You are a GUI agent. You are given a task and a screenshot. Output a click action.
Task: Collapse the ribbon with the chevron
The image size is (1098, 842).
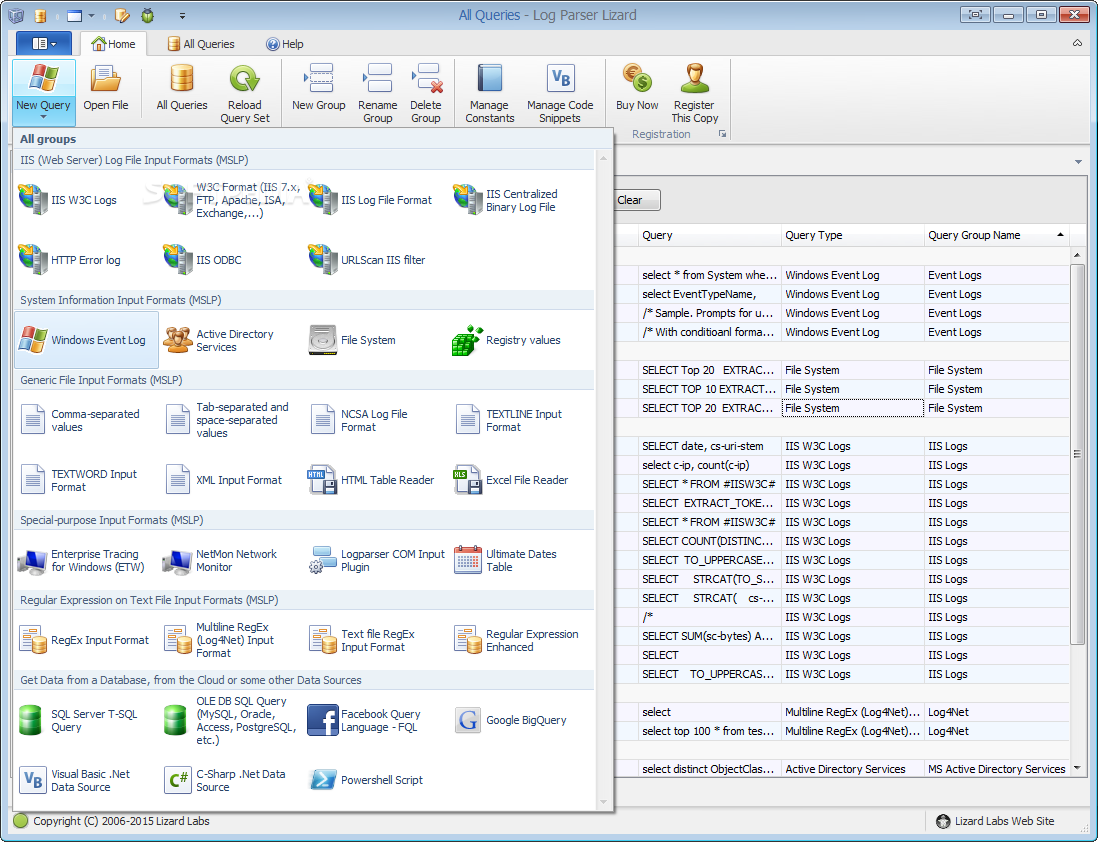(x=1077, y=43)
